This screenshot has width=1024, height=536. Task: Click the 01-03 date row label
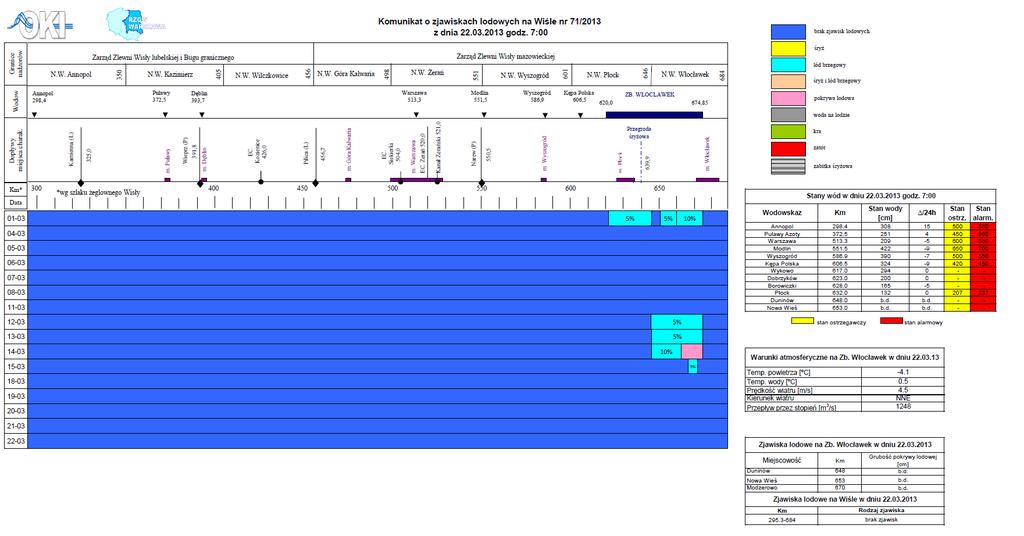[16, 219]
